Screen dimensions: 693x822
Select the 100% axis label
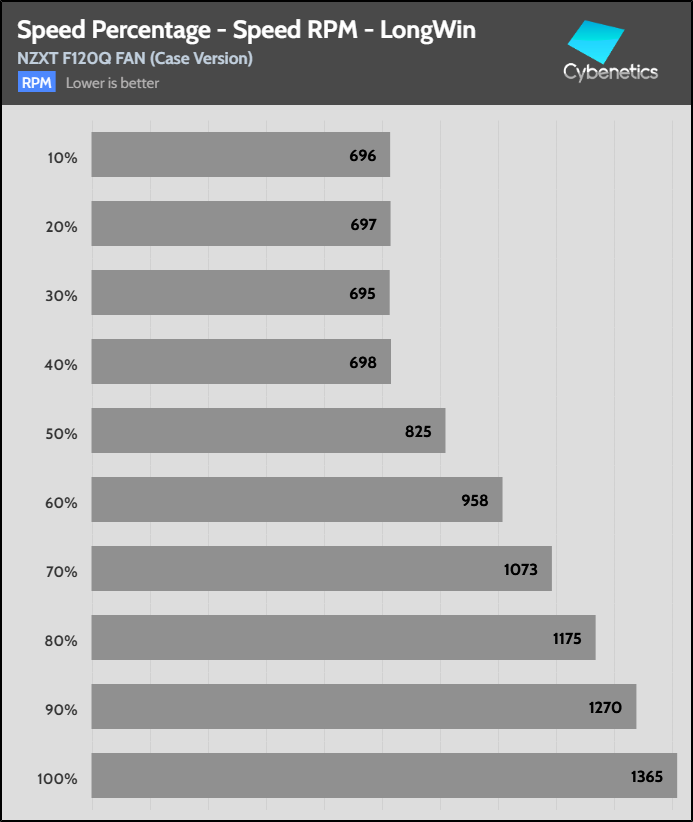pyautogui.click(x=57, y=778)
